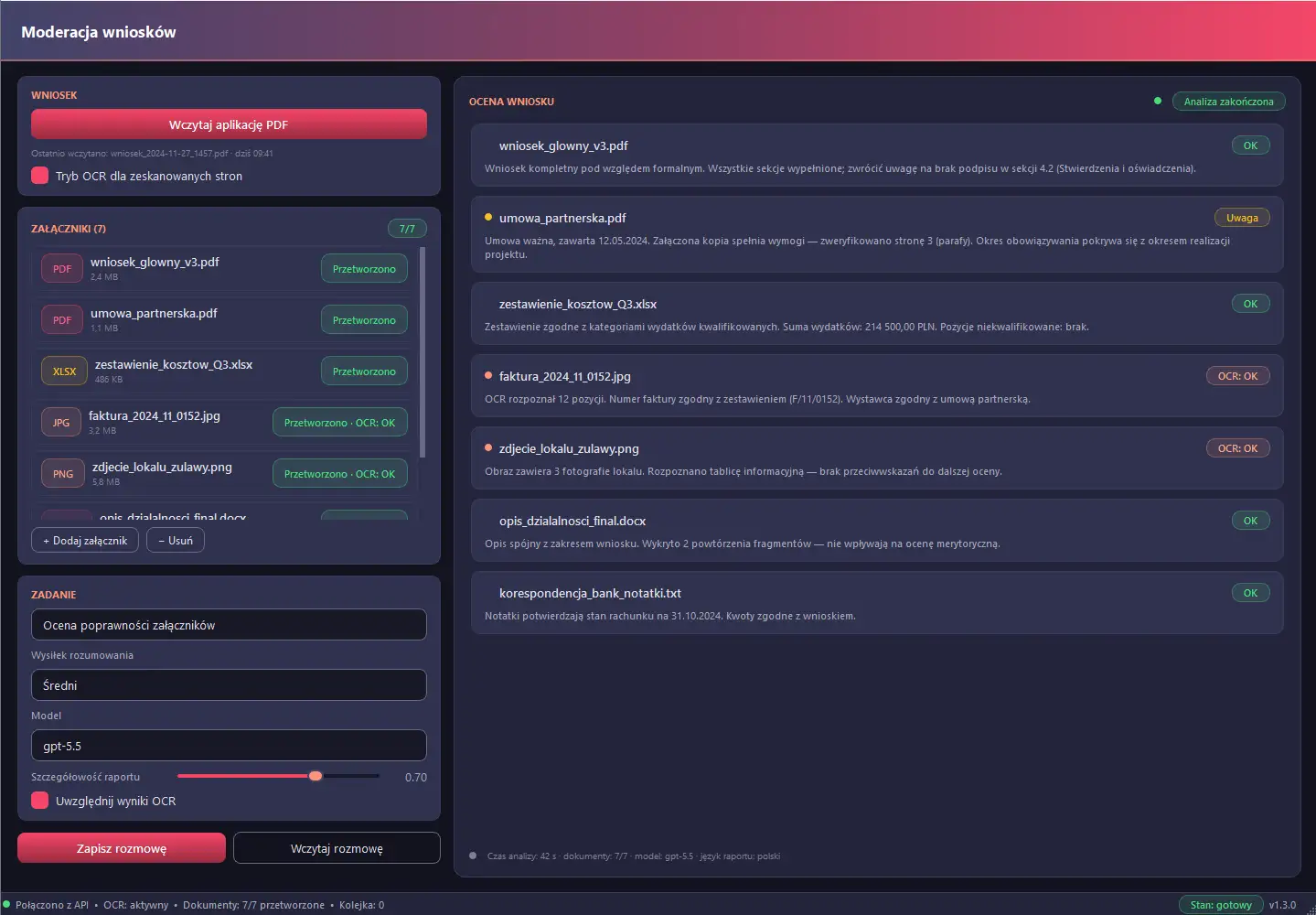Click the Przetworzono badge for umowa_partnerska.pdf

click(364, 320)
